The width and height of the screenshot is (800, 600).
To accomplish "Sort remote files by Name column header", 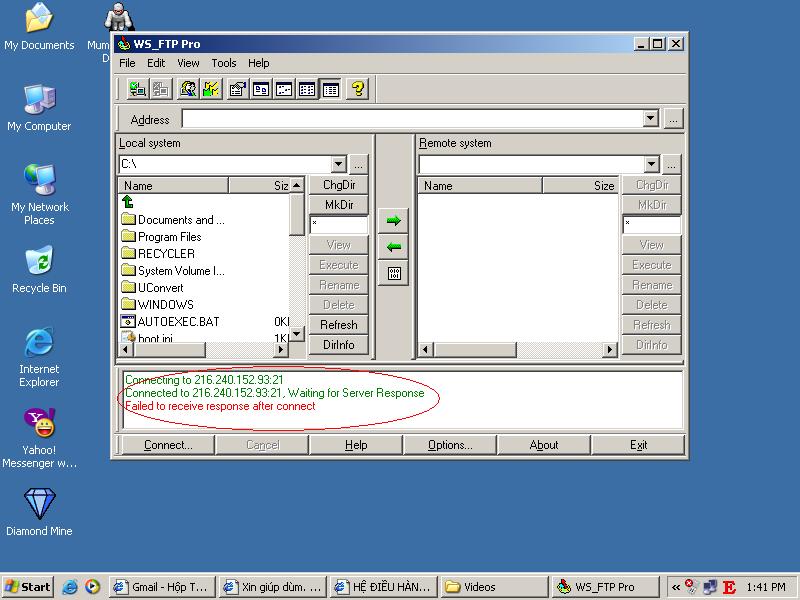I will click(480, 185).
